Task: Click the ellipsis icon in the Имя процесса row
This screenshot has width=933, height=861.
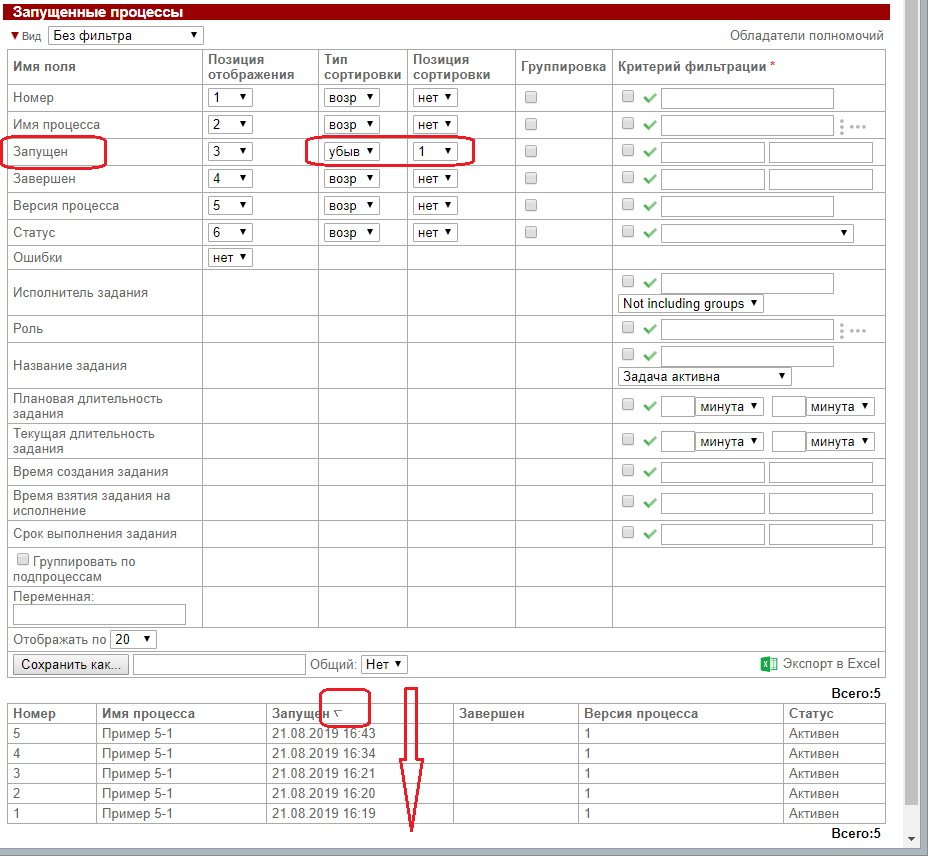Action: [x=852, y=126]
